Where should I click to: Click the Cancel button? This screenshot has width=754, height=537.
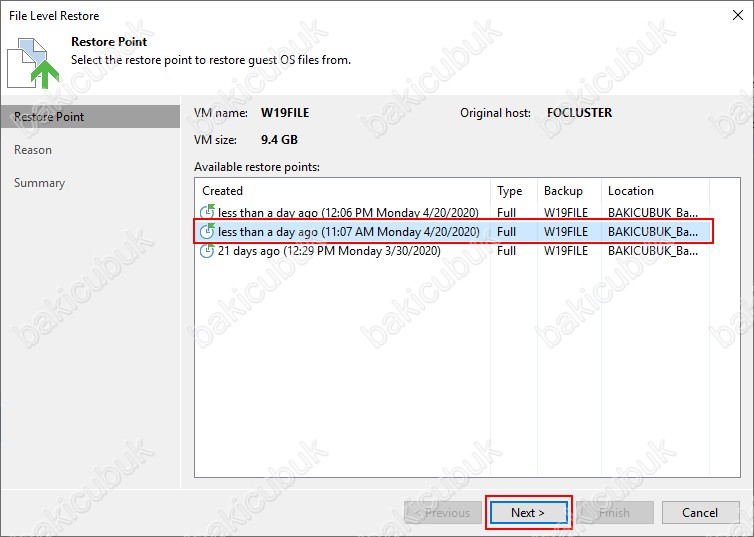click(700, 513)
